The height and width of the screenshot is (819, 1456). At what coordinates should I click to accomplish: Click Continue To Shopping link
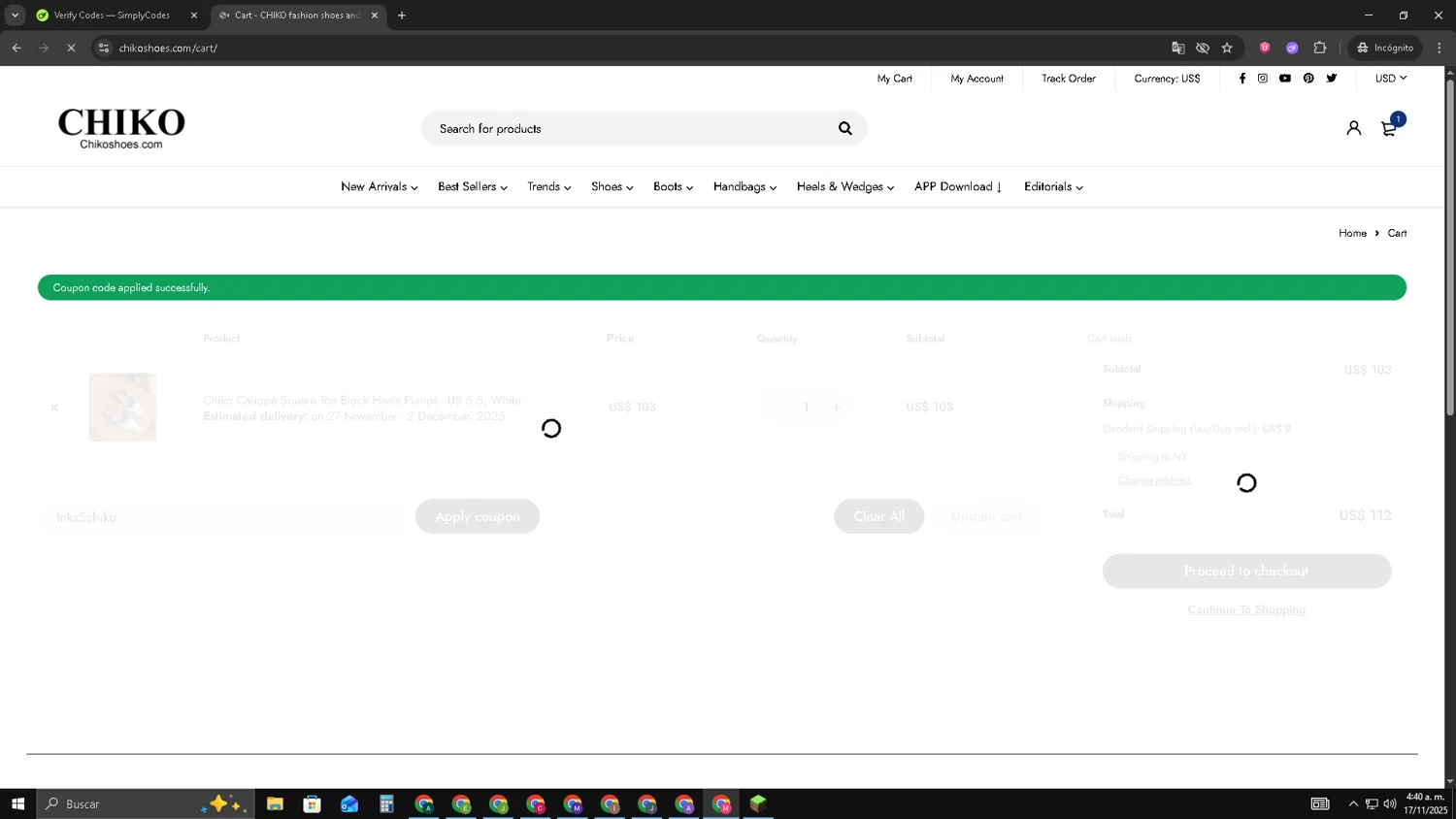1246,609
